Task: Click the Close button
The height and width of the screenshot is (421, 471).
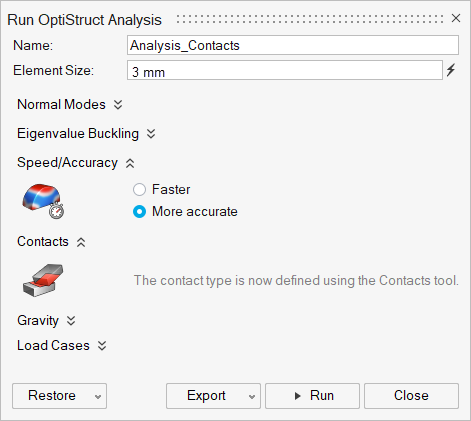Action: (411, 396)
